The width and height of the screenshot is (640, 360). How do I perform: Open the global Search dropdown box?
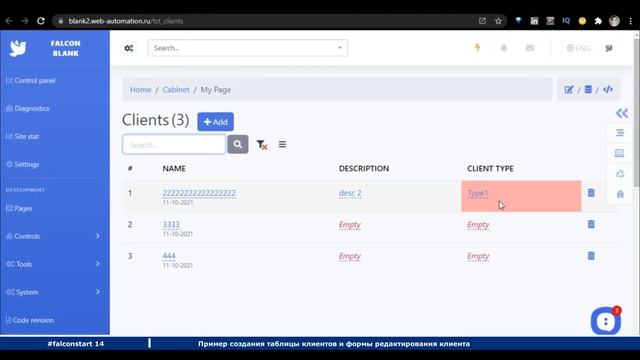coord(248,48)
